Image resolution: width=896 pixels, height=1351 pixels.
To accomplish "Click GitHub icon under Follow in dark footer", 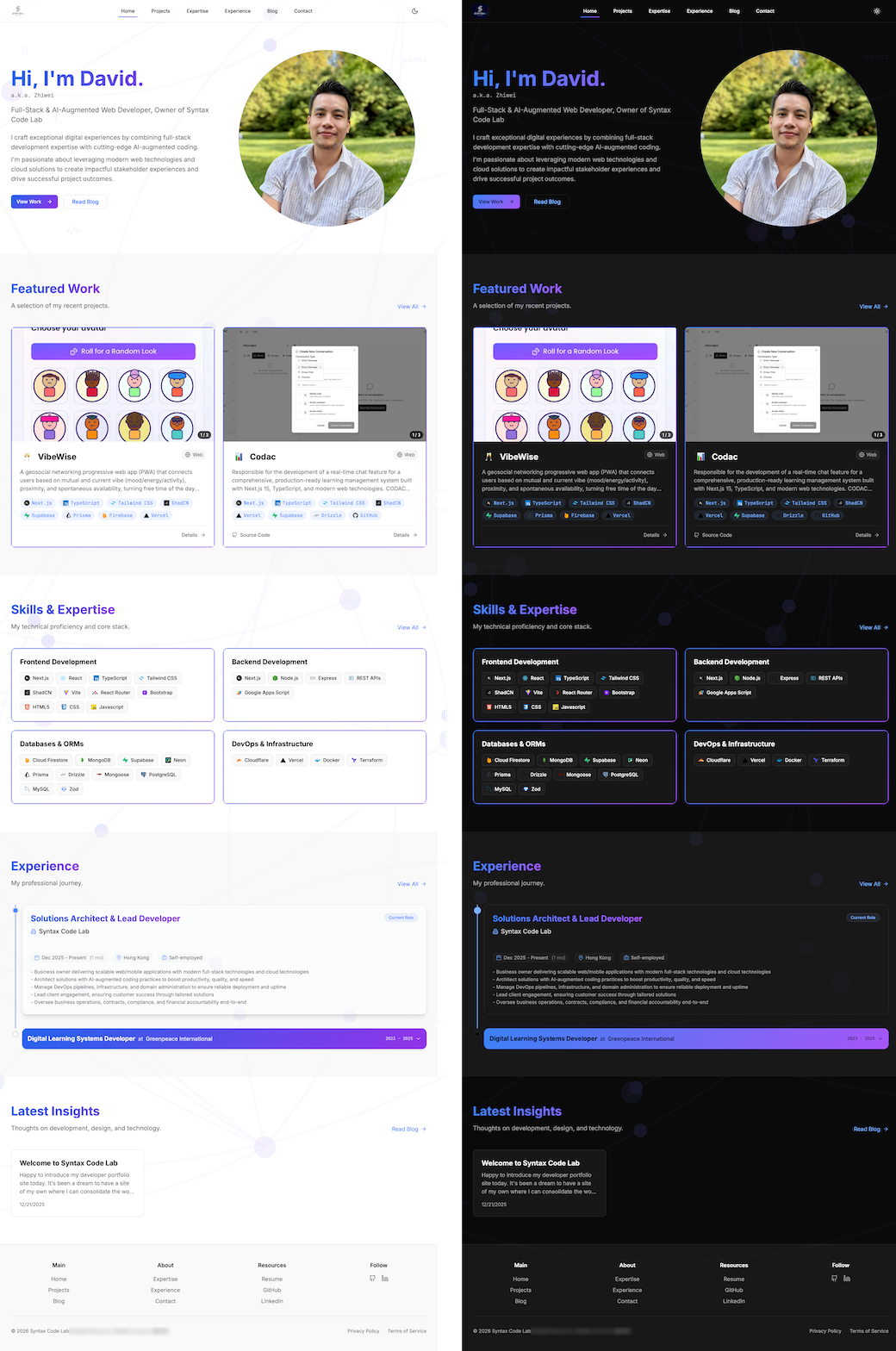I will pyautogui.click(x=834, y=1279).
